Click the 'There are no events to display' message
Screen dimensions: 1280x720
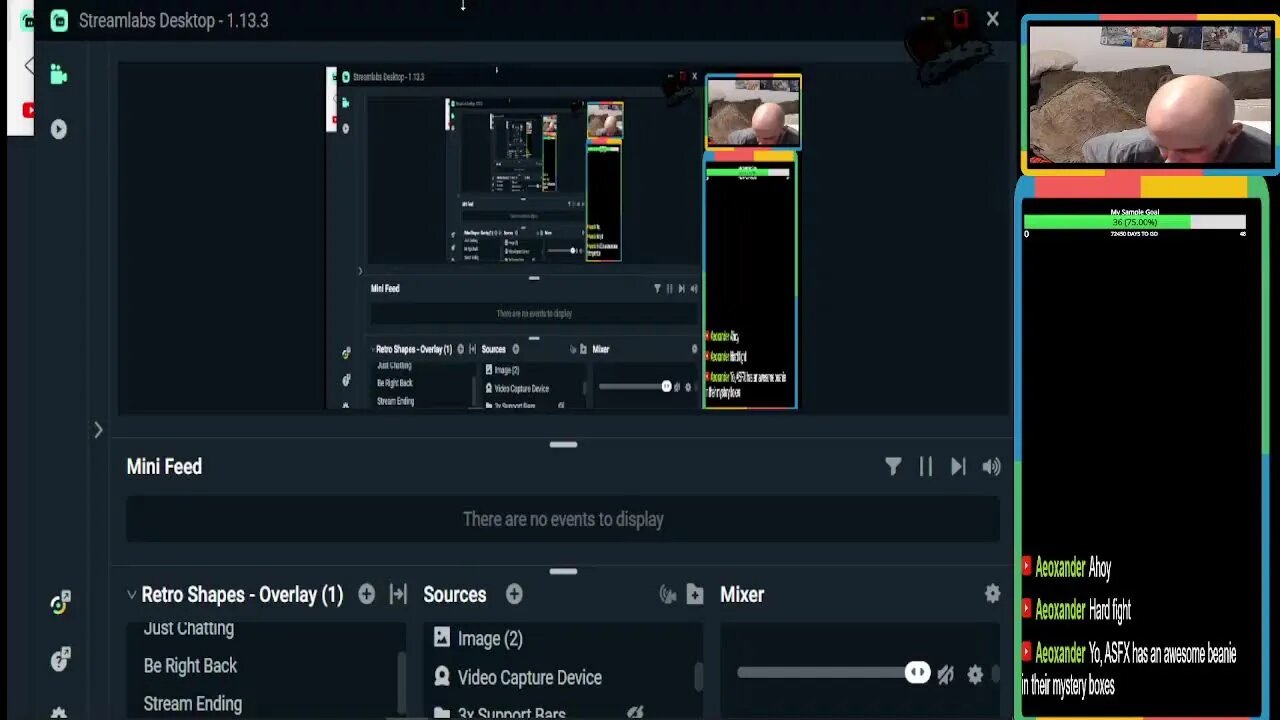[x=563, y=519]
